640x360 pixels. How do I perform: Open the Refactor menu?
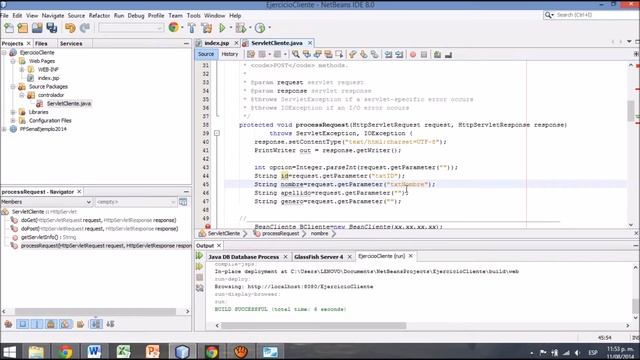(99, 16)
